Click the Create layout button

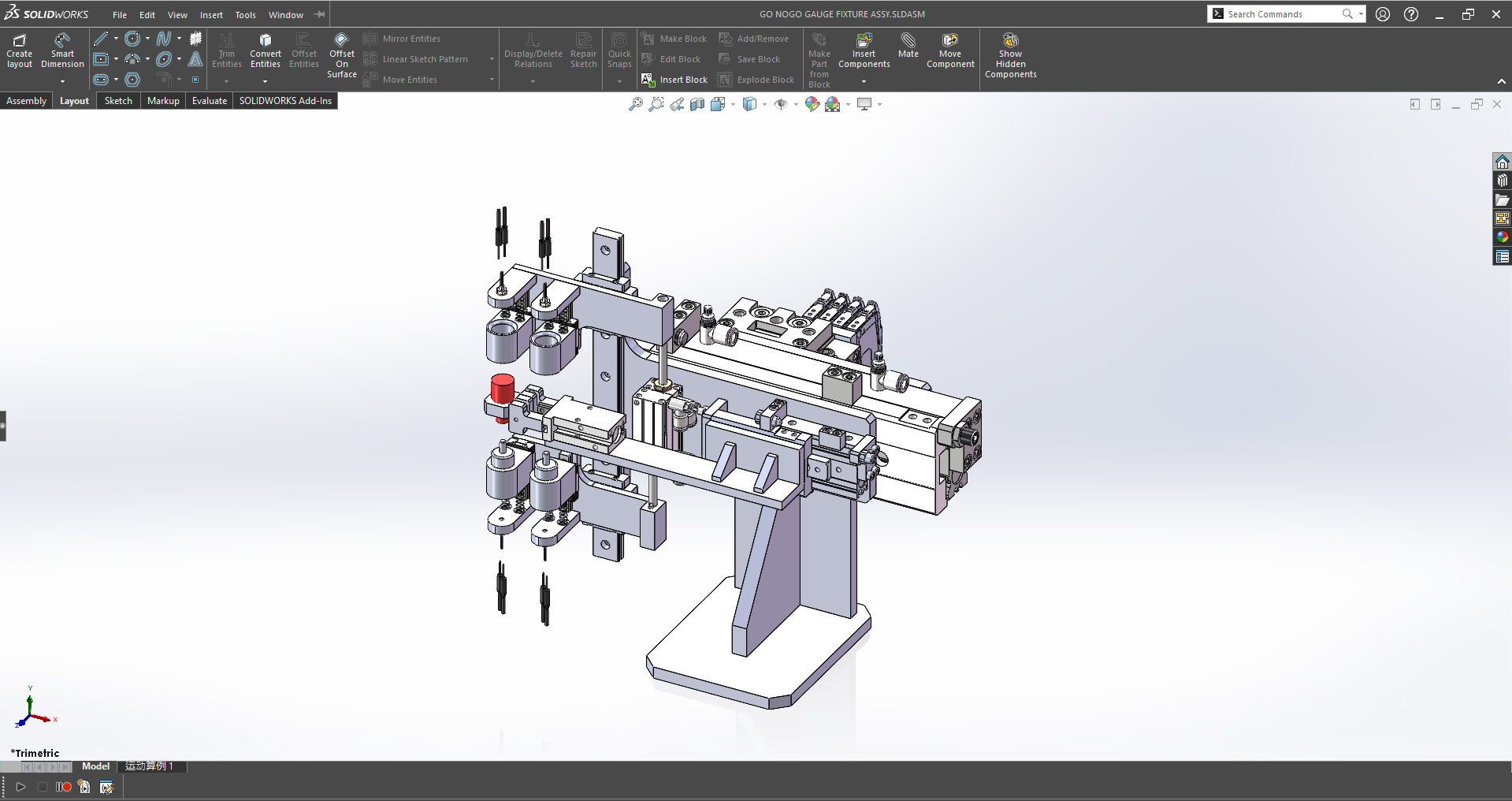20,50
